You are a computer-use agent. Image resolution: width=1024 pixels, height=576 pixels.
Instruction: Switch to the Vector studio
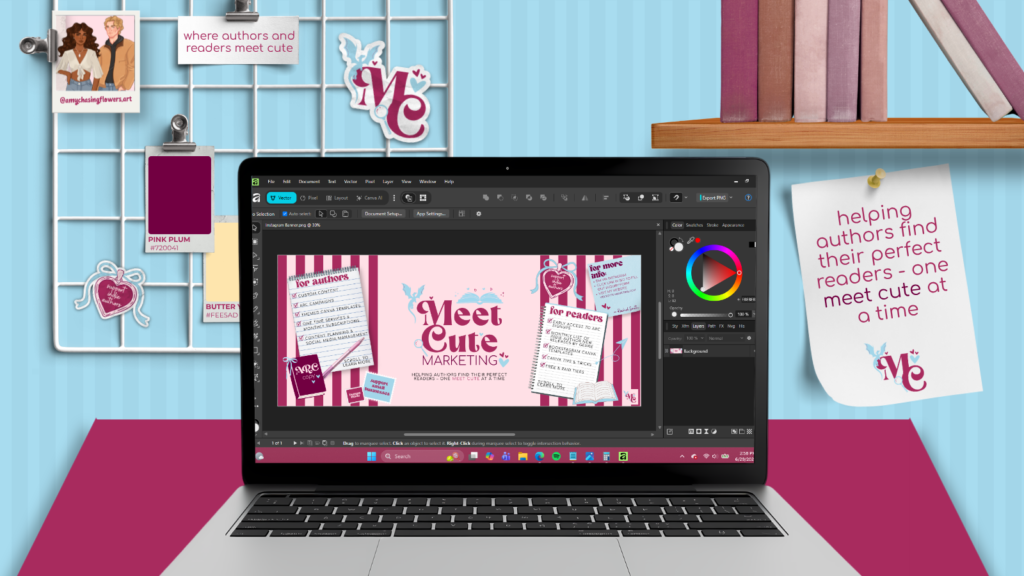pos(281,198)
